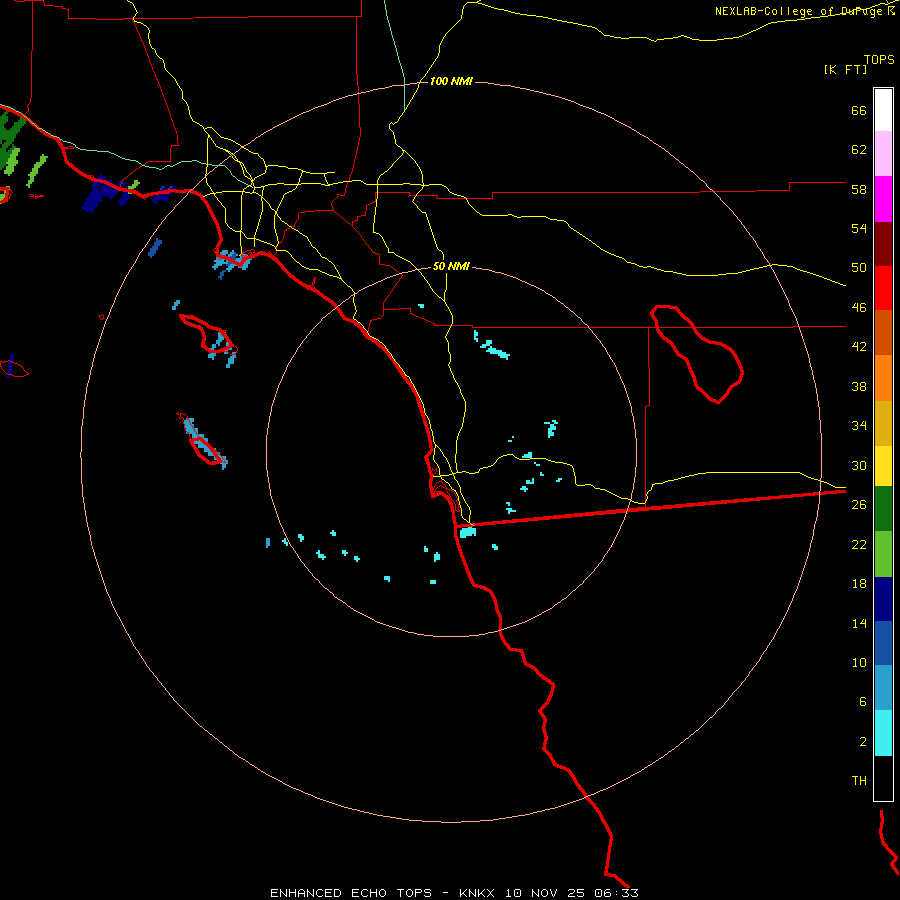Pick the dark maroon swatch beside 54
The width and height of the screenshot is (900, 900).
(883, 244)
